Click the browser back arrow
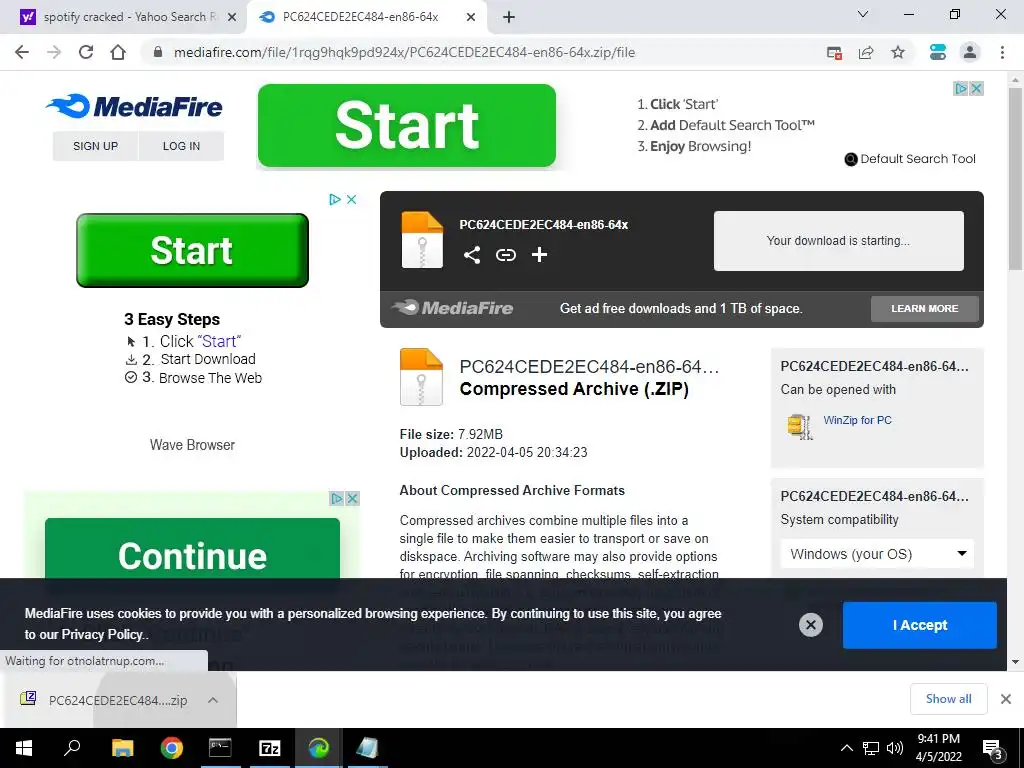The image size is (1024, 768). [x=22, y=52]
